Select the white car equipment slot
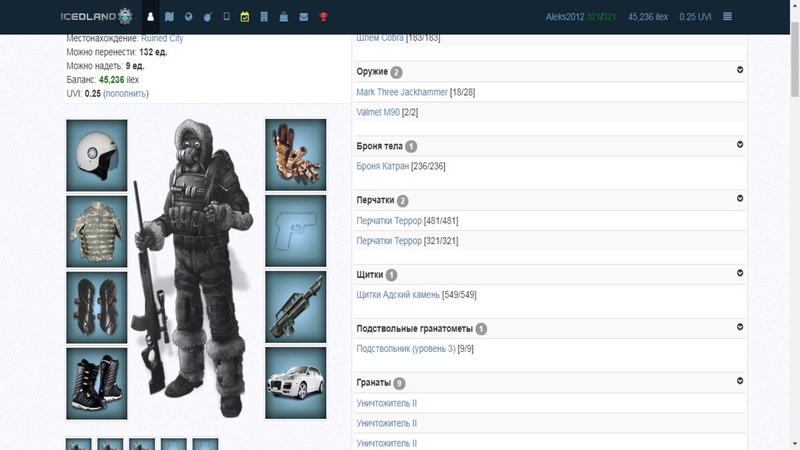Screen dimensions: 800x450 coord(296,383)
